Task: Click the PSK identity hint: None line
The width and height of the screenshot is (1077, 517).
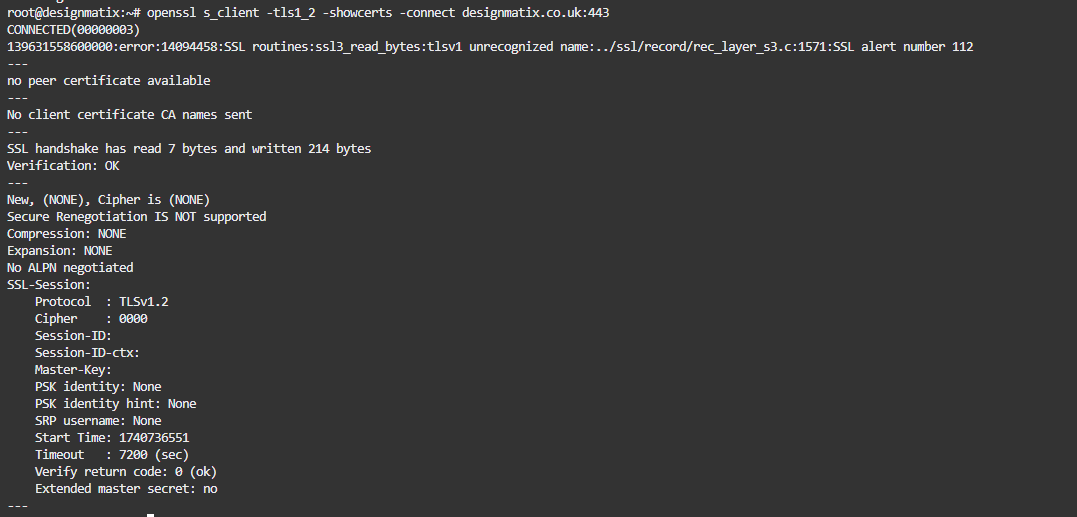Action: [x=115, y=404]
